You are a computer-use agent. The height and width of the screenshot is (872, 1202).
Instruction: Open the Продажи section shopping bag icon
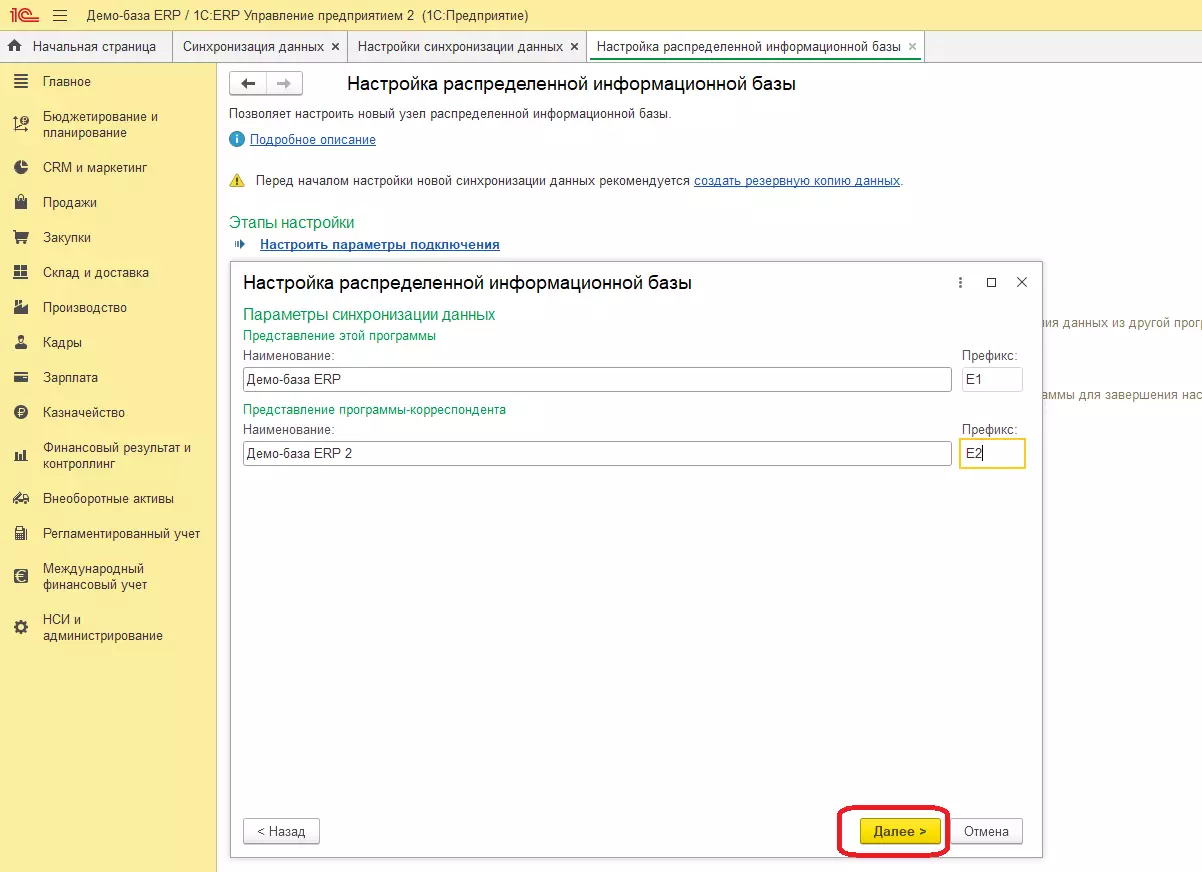pyautogui.click(x=20, y=203)
